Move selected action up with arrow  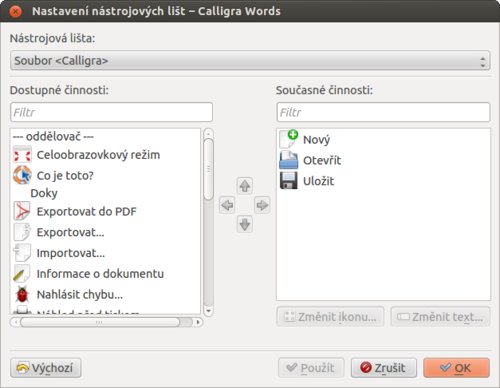pyautogui.click(x=245, y=186)
